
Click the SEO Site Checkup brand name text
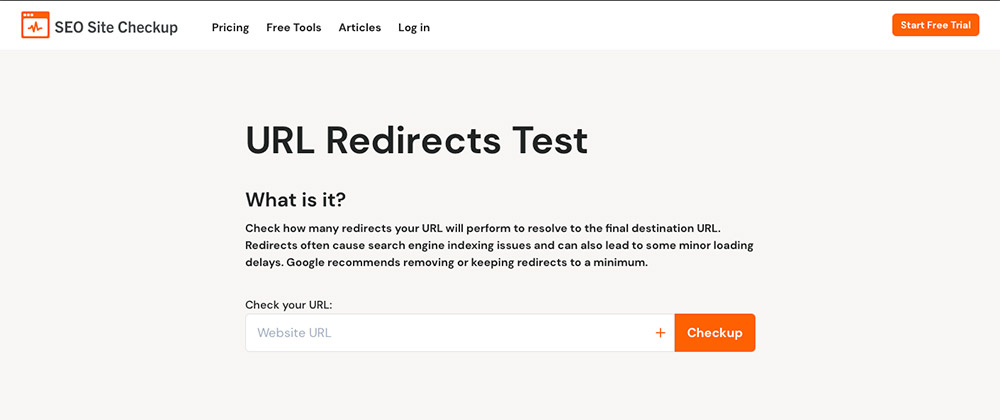(116, 27)
